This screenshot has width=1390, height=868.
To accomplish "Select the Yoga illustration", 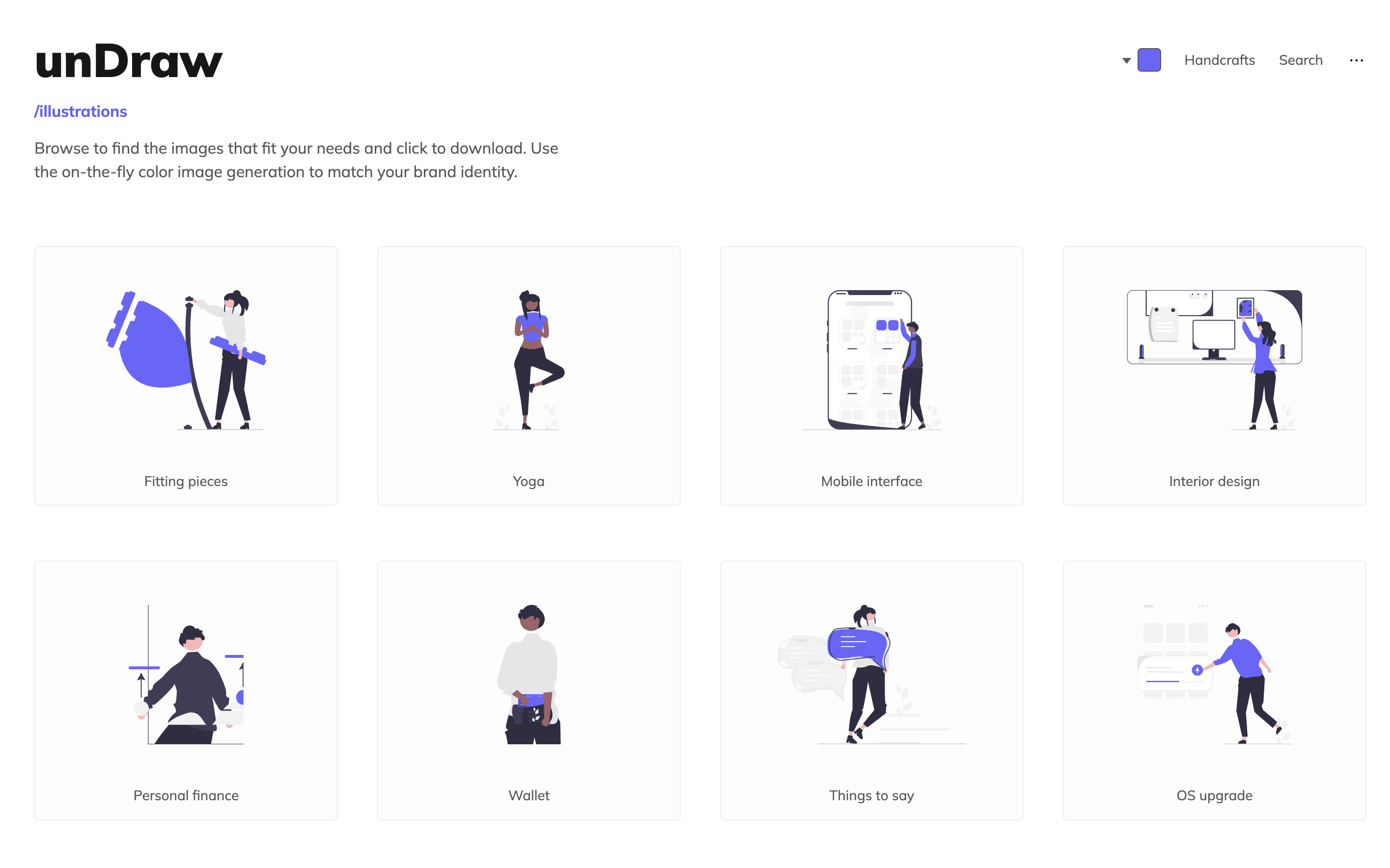I will coord(528,360).
